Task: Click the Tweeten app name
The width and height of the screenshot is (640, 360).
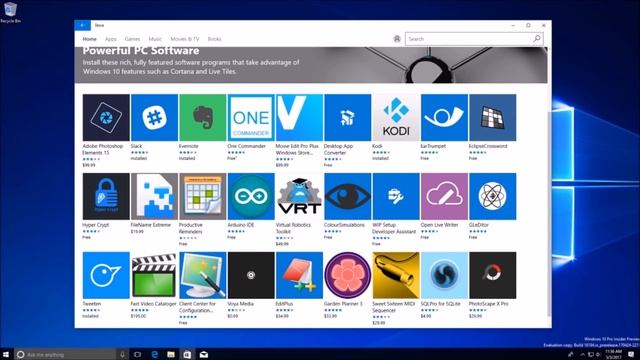Action: tap(92, 304)
